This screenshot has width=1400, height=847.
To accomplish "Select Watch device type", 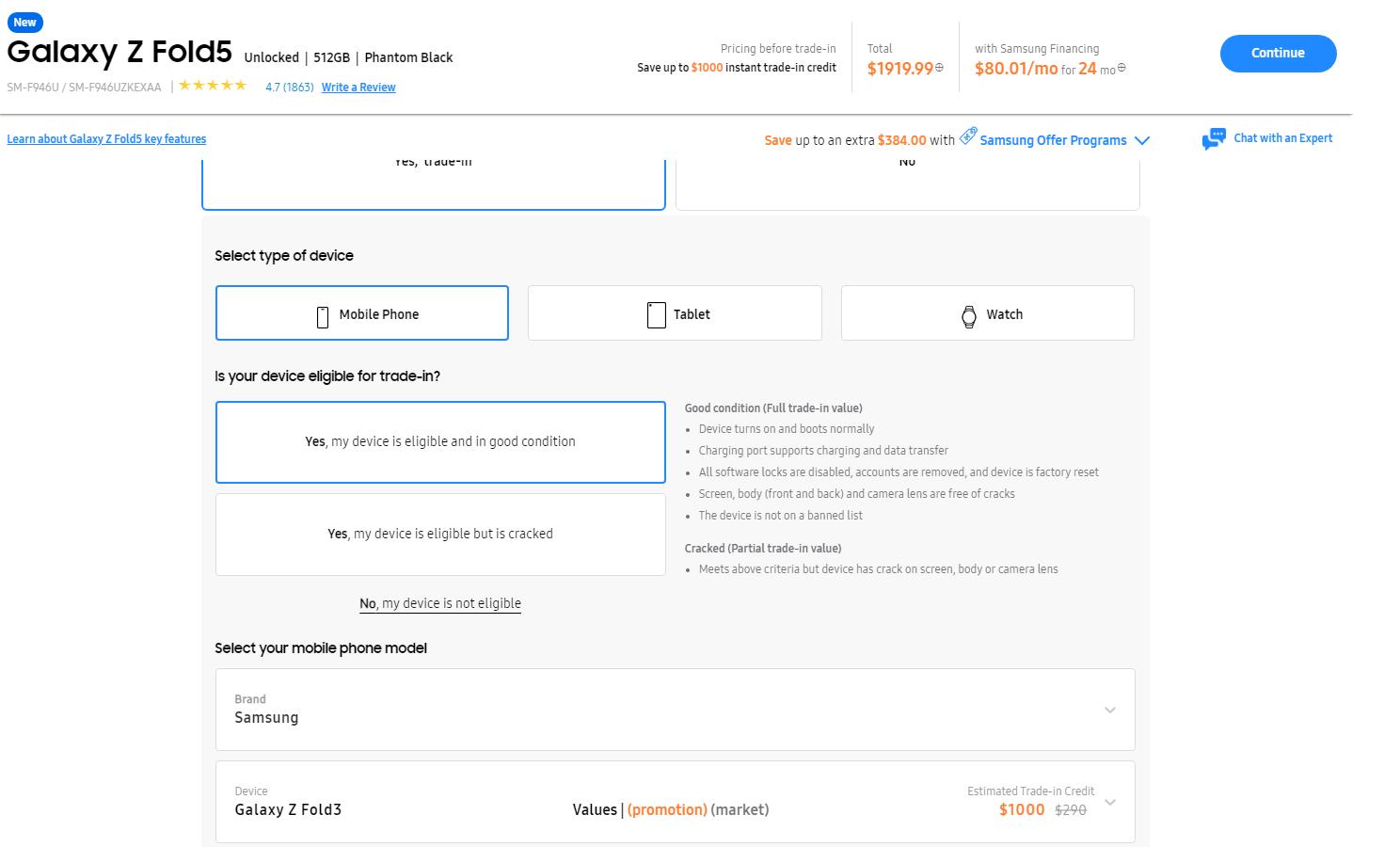I will pyautogui.click(x=987, y=313).
